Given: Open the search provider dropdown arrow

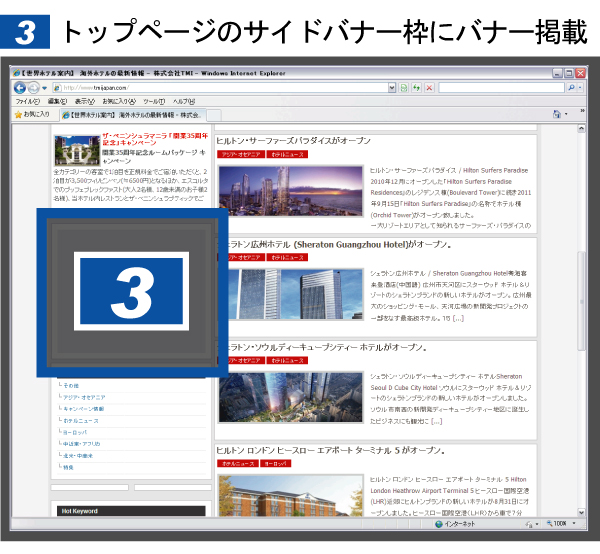Looking at the screenshot, I should (580, 88).
